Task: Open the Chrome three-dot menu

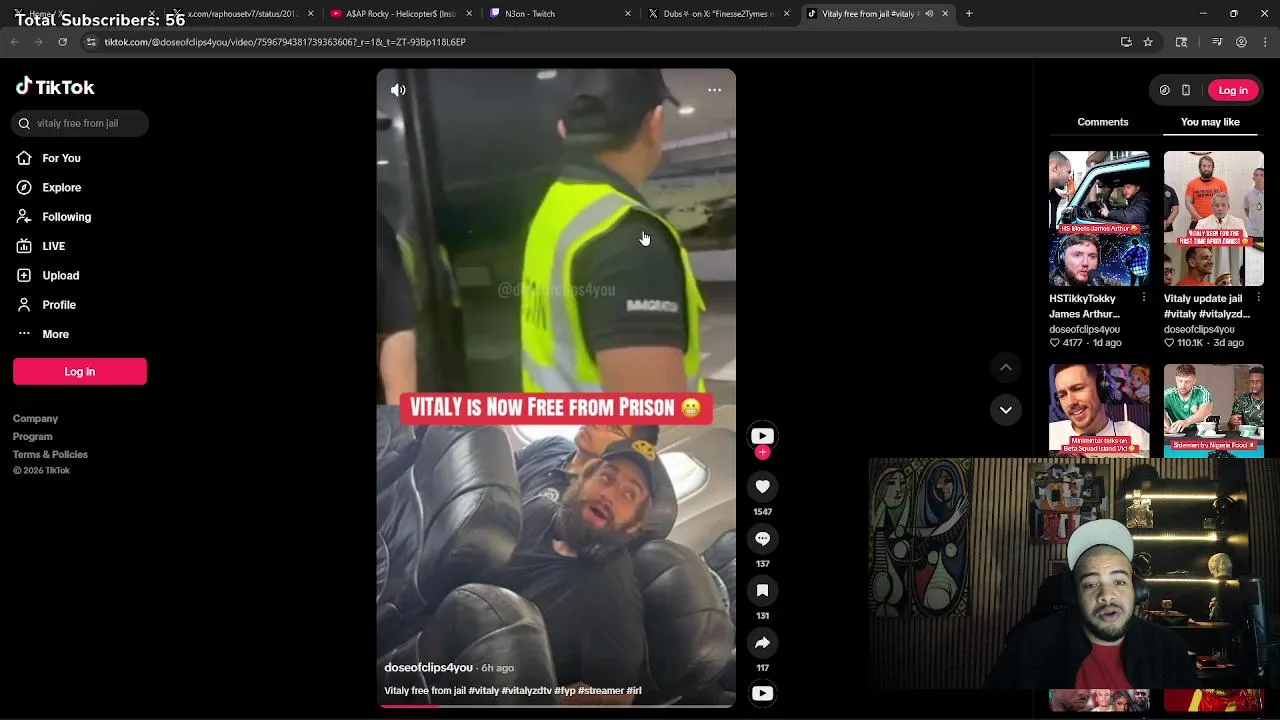Action: (x=1265, y=42)
